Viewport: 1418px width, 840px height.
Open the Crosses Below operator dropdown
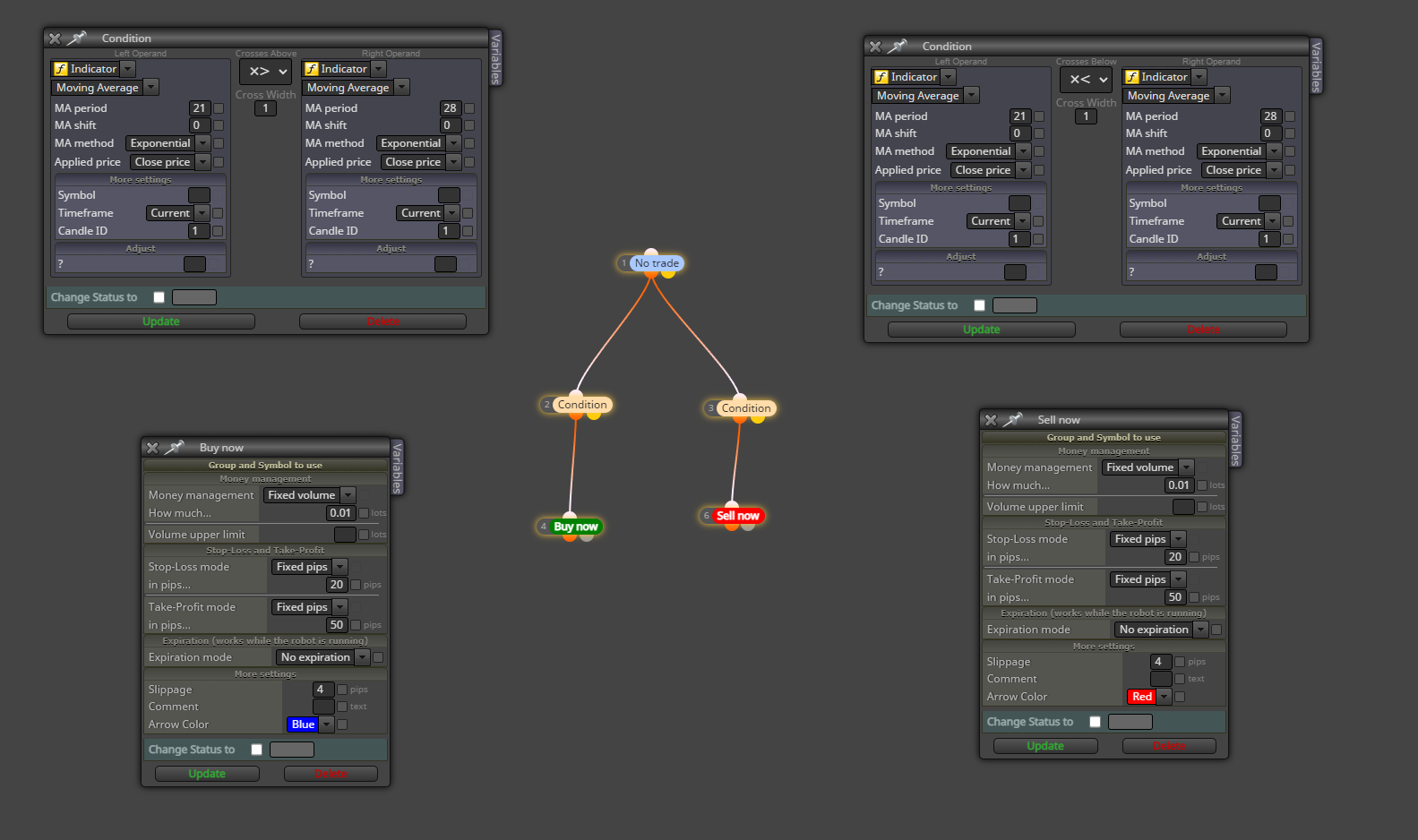pyautogui.click(x=1087, y=80)
